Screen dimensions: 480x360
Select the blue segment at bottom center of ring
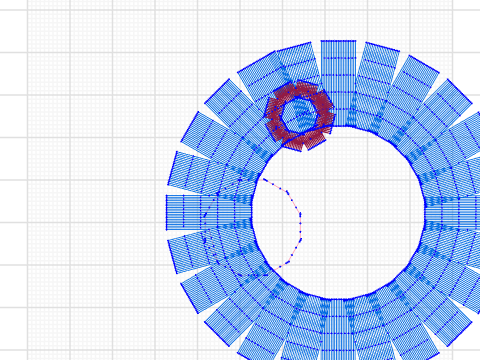pyautogui.click(x=338, y=330)
